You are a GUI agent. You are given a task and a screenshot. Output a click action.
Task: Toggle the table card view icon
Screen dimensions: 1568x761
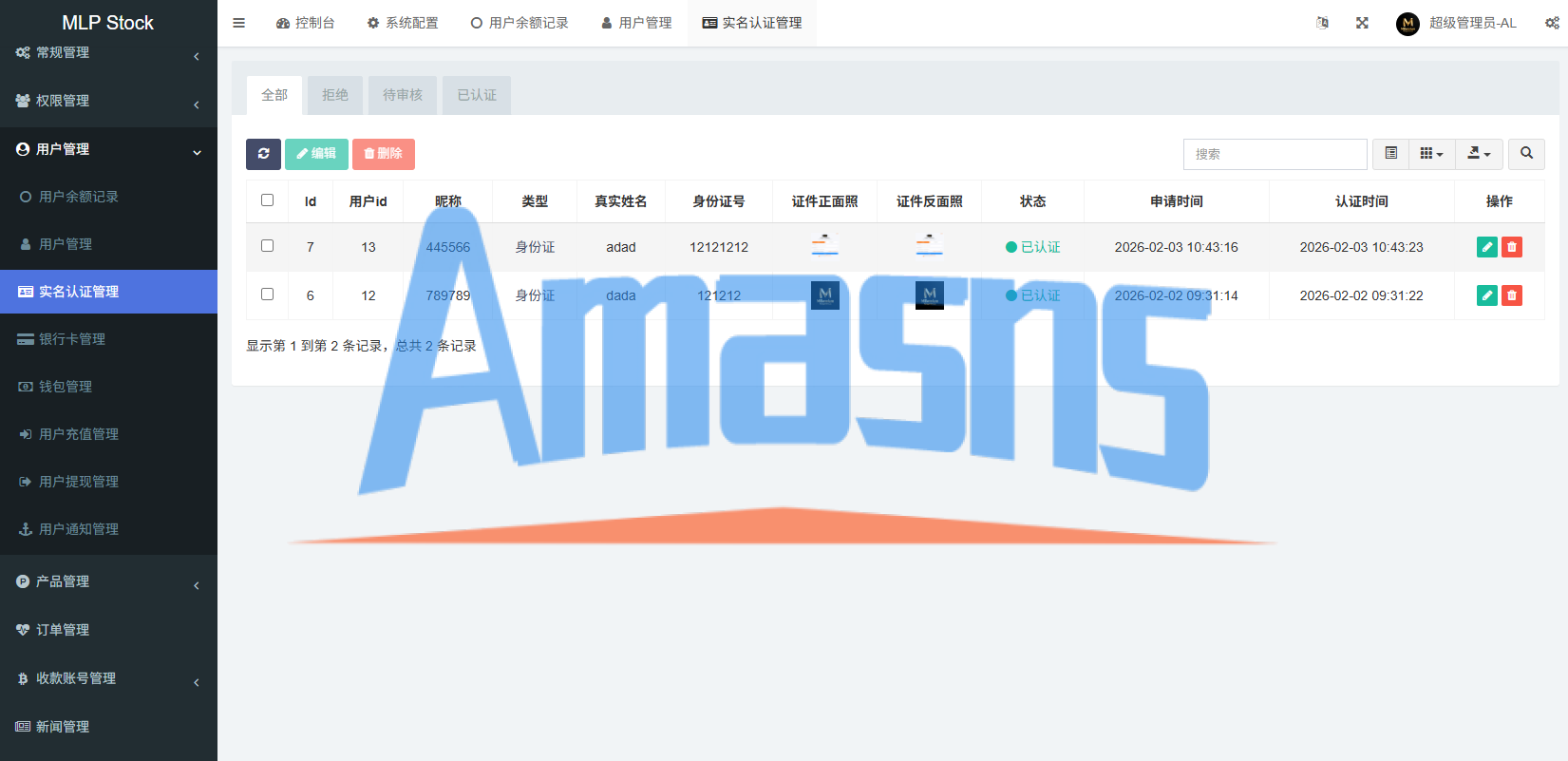click(x=1391, y=154)
